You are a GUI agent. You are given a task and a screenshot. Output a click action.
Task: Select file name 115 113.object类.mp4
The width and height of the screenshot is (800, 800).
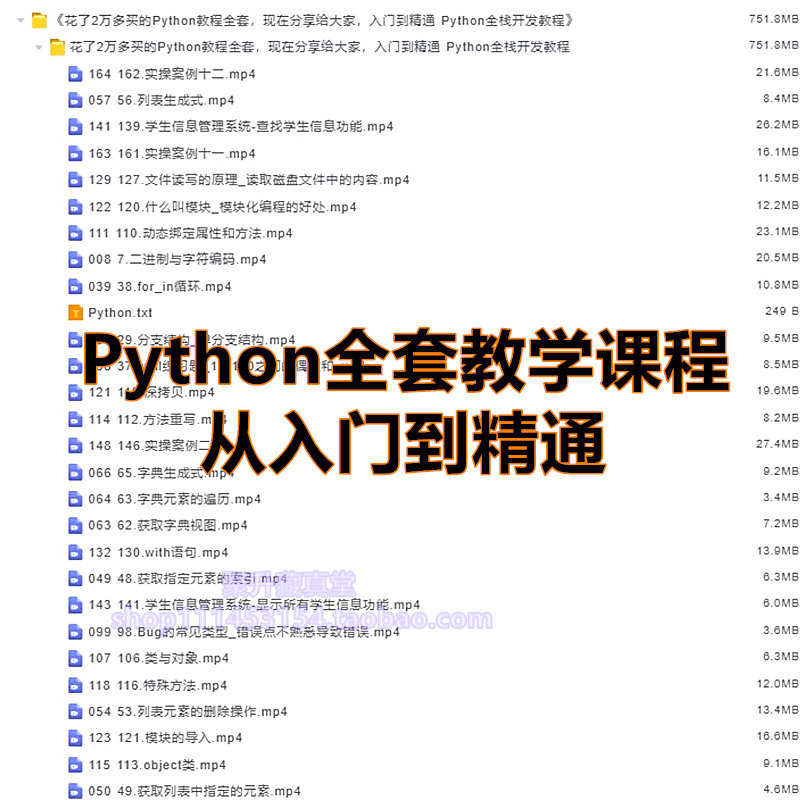point(157,765)
